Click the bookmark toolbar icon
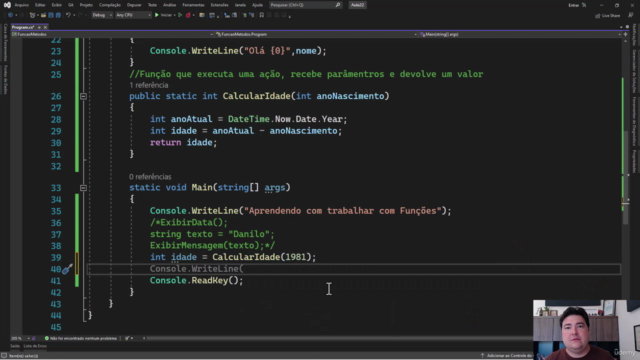640x360 pixels. tap(262, 15)
